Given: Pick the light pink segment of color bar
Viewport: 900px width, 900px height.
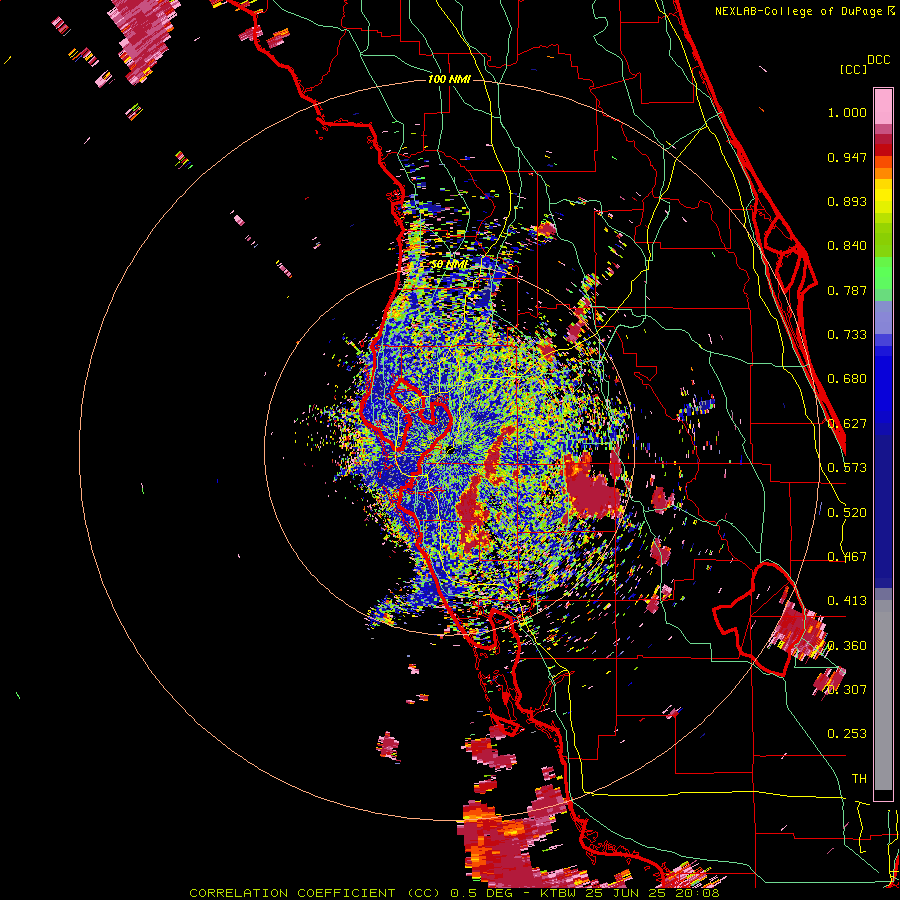Looking at the screenshot, I should pyautogui.click(x=883, y=107).
